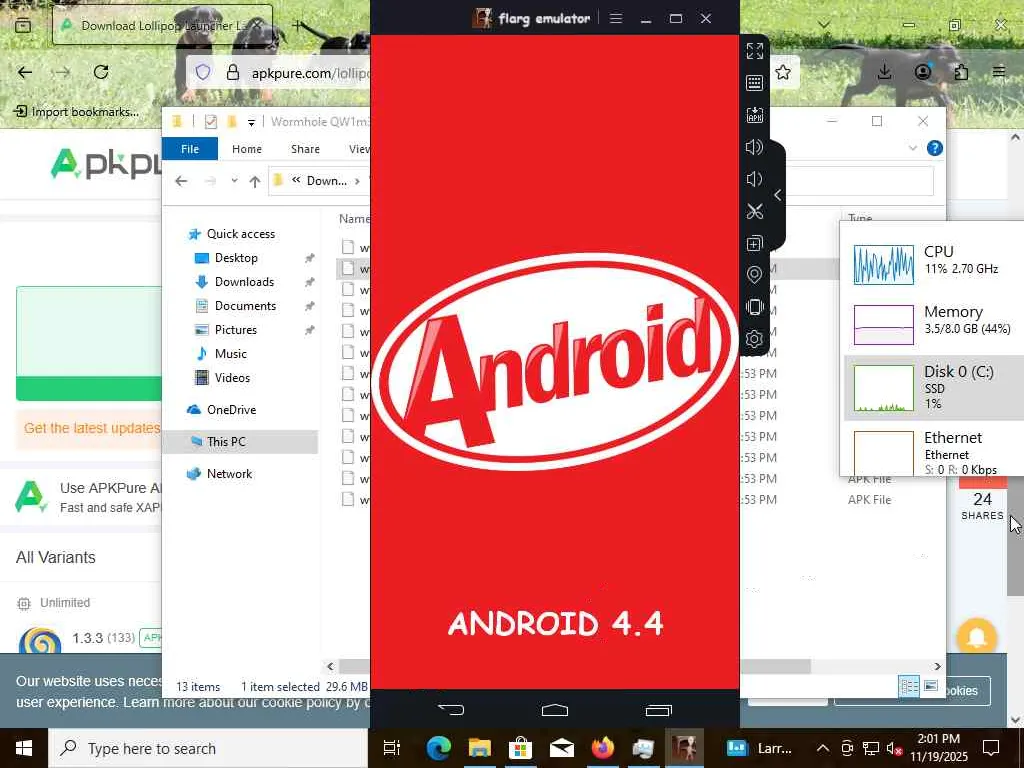Open the Firefox account icon

tap(923, 72)
